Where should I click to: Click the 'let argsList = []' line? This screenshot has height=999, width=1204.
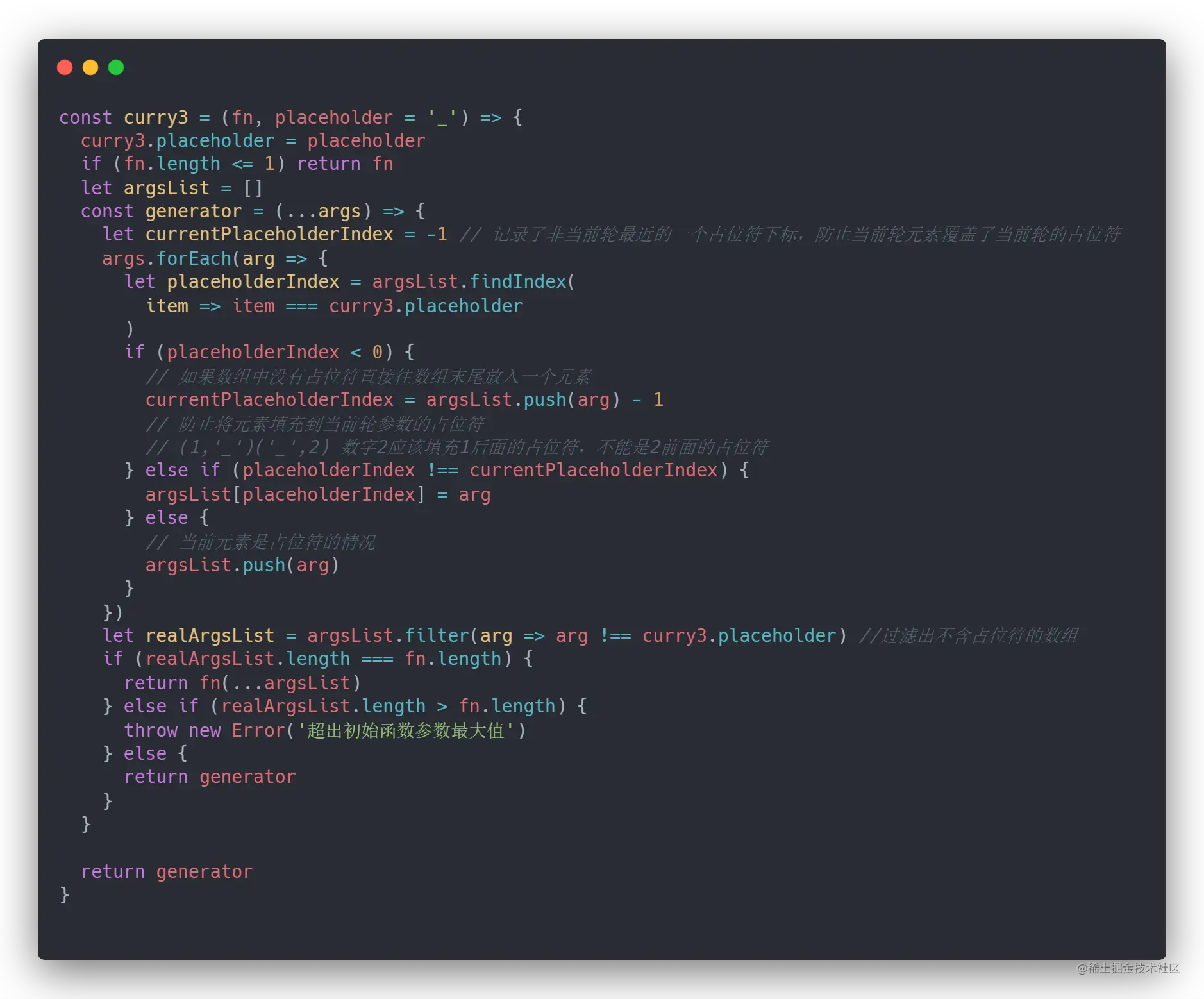(171, 188)
